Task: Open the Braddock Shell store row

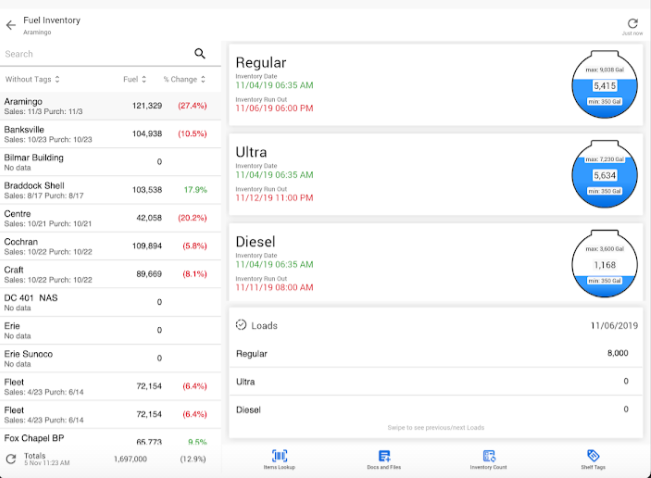Action: [x=110, y=189]
